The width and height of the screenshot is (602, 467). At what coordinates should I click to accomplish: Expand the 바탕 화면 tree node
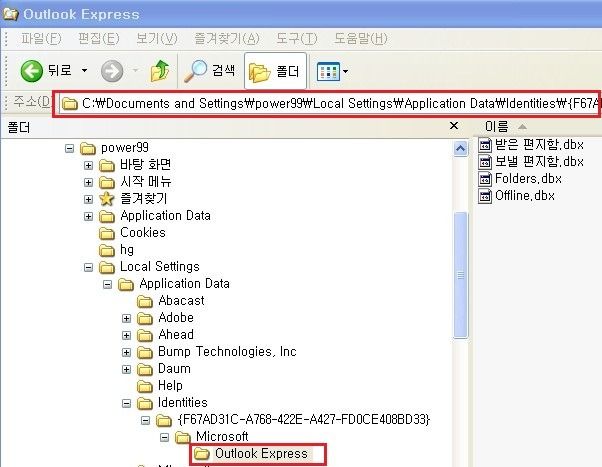88,166
